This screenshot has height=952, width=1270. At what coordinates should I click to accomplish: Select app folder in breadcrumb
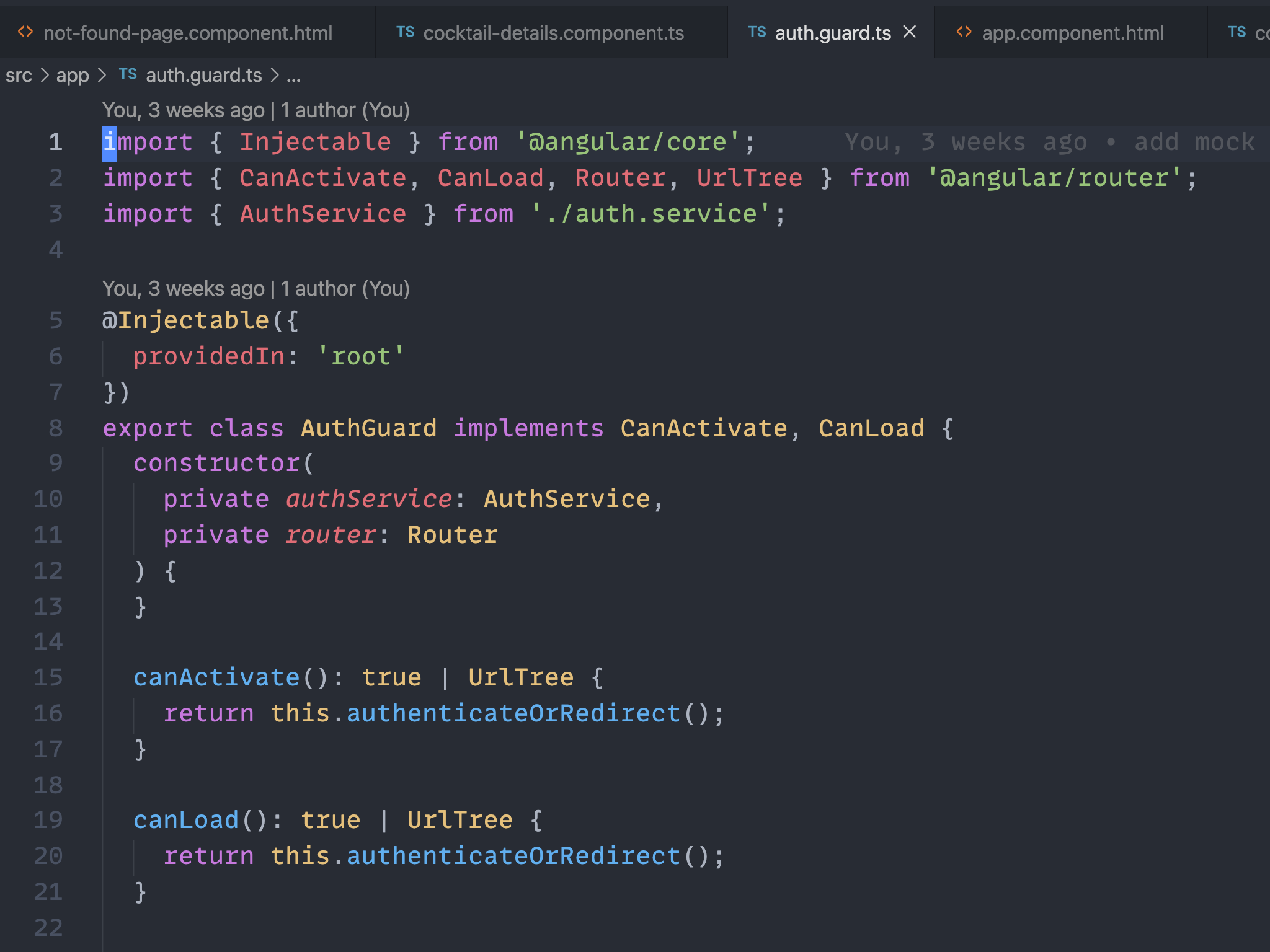tap(73, 76)
